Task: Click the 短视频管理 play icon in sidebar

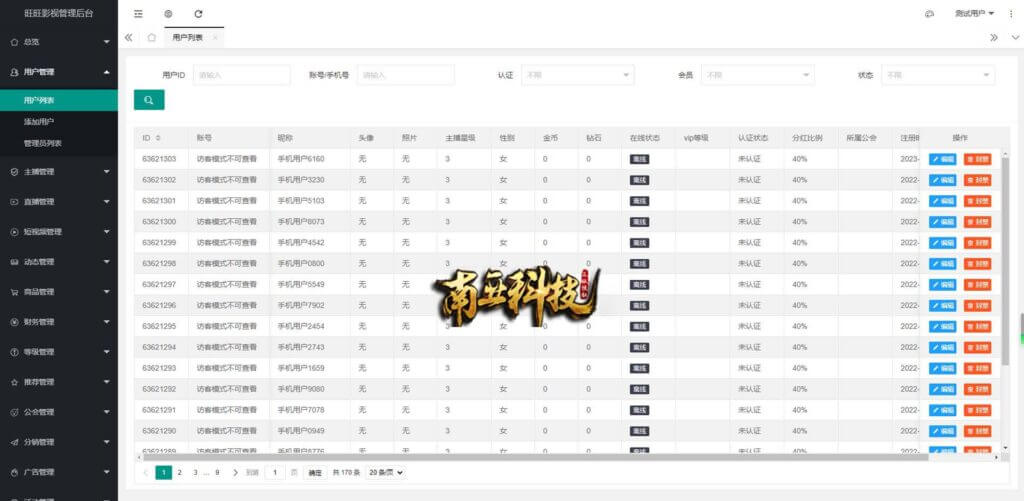Action: tap(14, 232)
